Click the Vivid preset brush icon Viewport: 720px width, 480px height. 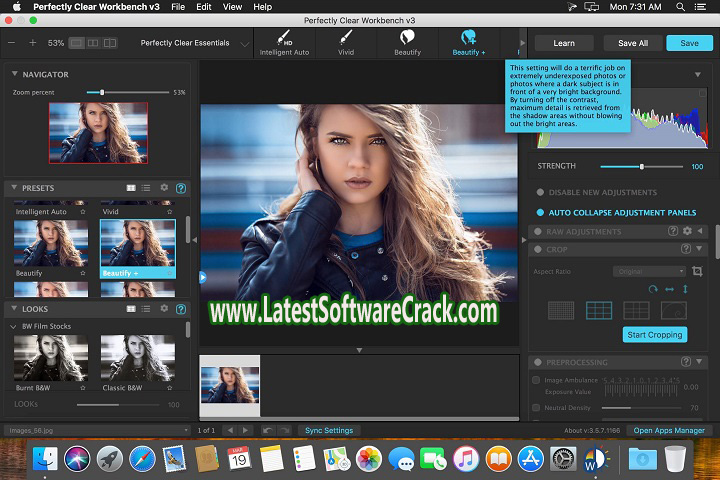tap(346, 36)
